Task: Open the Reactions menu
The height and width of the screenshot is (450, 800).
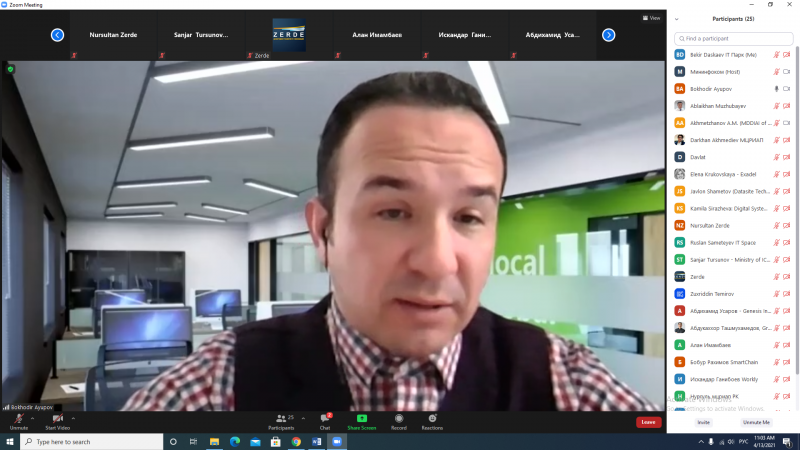Action: click(x=432, y=422)
